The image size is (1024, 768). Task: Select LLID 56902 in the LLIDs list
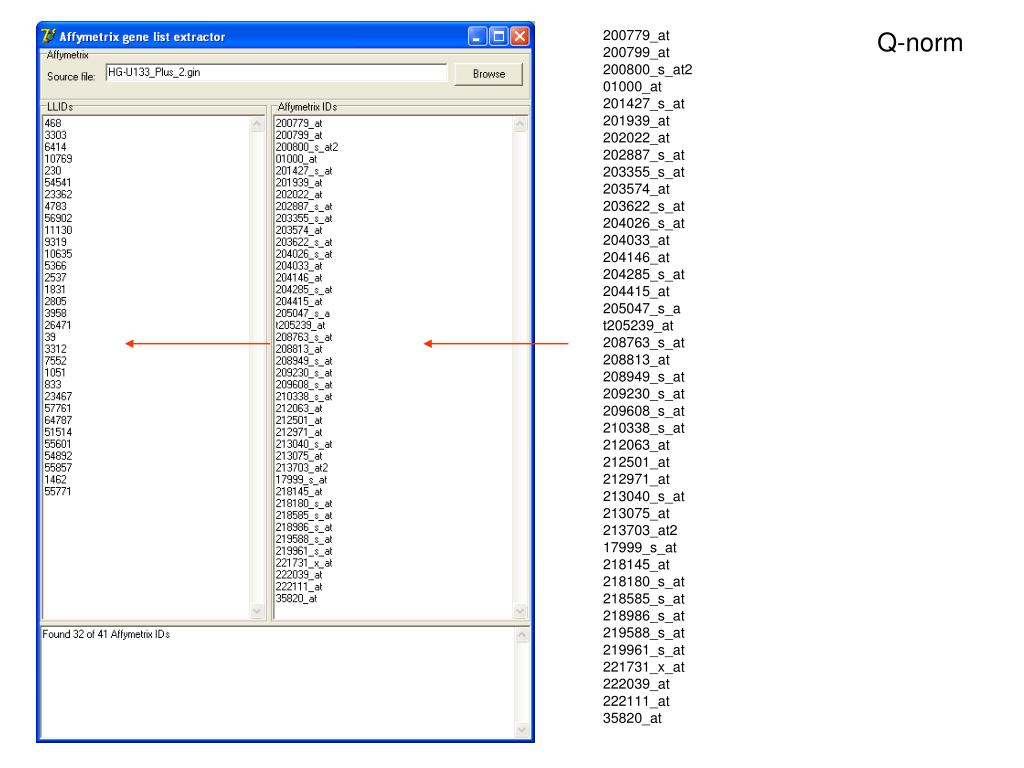pyautogui.click(x=58, y=218)
